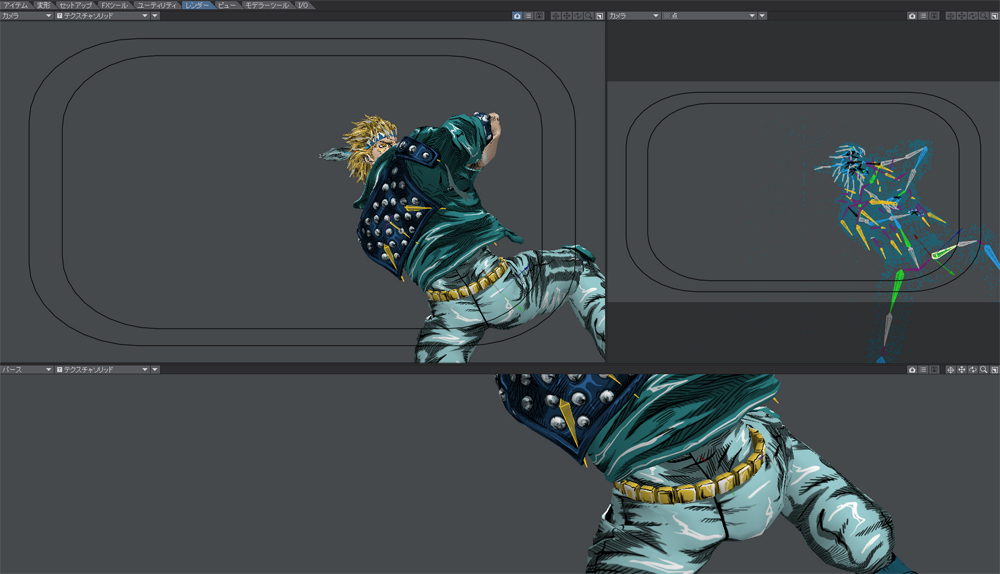Click the list lines icon in right viewport header
Viewport: 1000px width, 574px height.
click(923, 16)
